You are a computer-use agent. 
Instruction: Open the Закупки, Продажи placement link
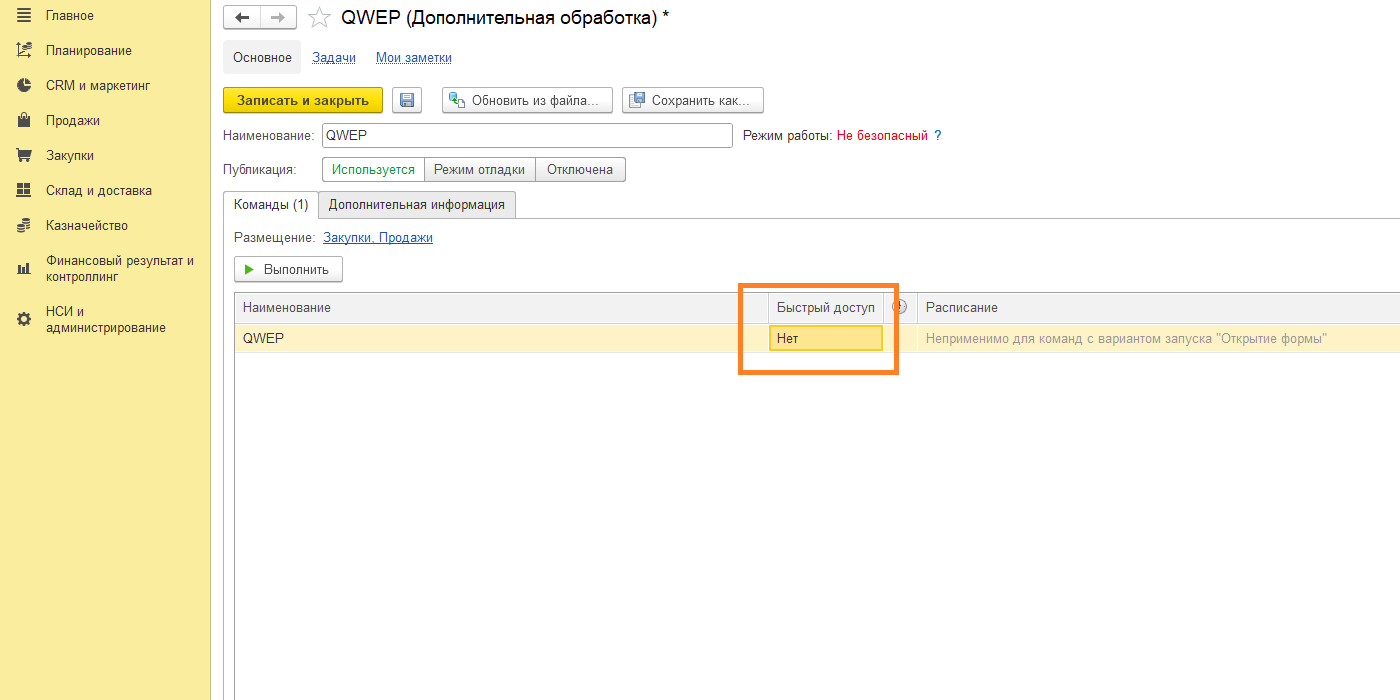(378, 238)
